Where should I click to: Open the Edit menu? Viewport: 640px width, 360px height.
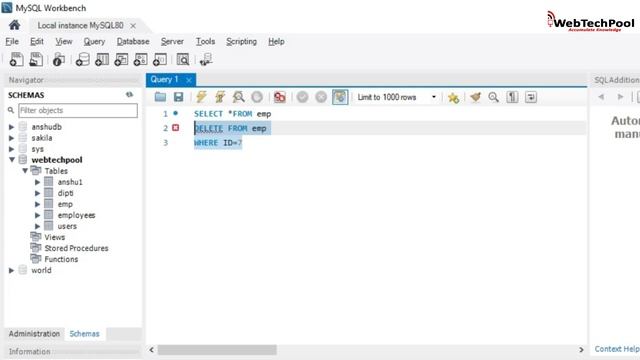coord(37,42)
